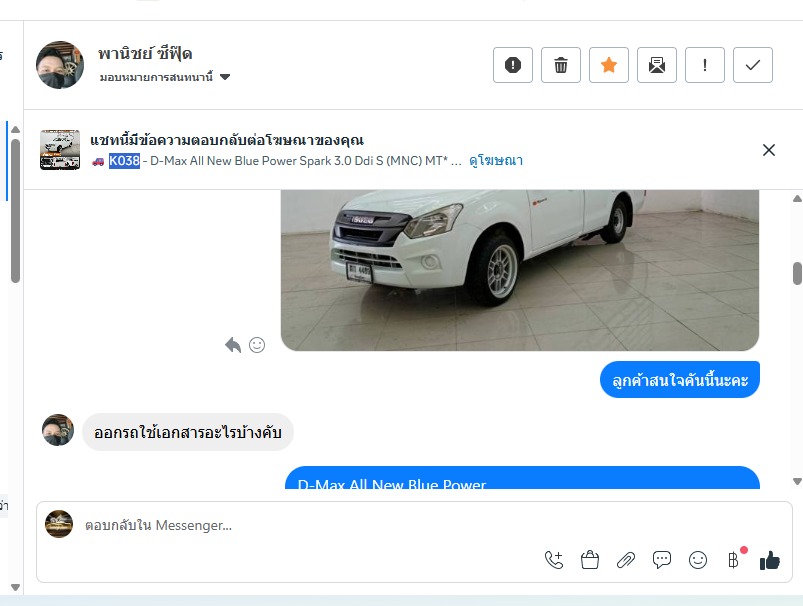This screenshot has width=803, height=606.
Task: Open emoji picker in reply toolbar
Action: coord(698,560)
